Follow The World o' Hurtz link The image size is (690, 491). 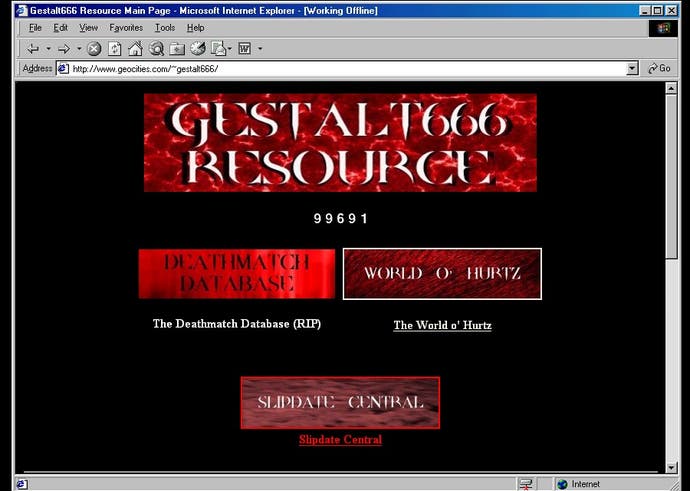pyautogui.click(x=442, y=325)
